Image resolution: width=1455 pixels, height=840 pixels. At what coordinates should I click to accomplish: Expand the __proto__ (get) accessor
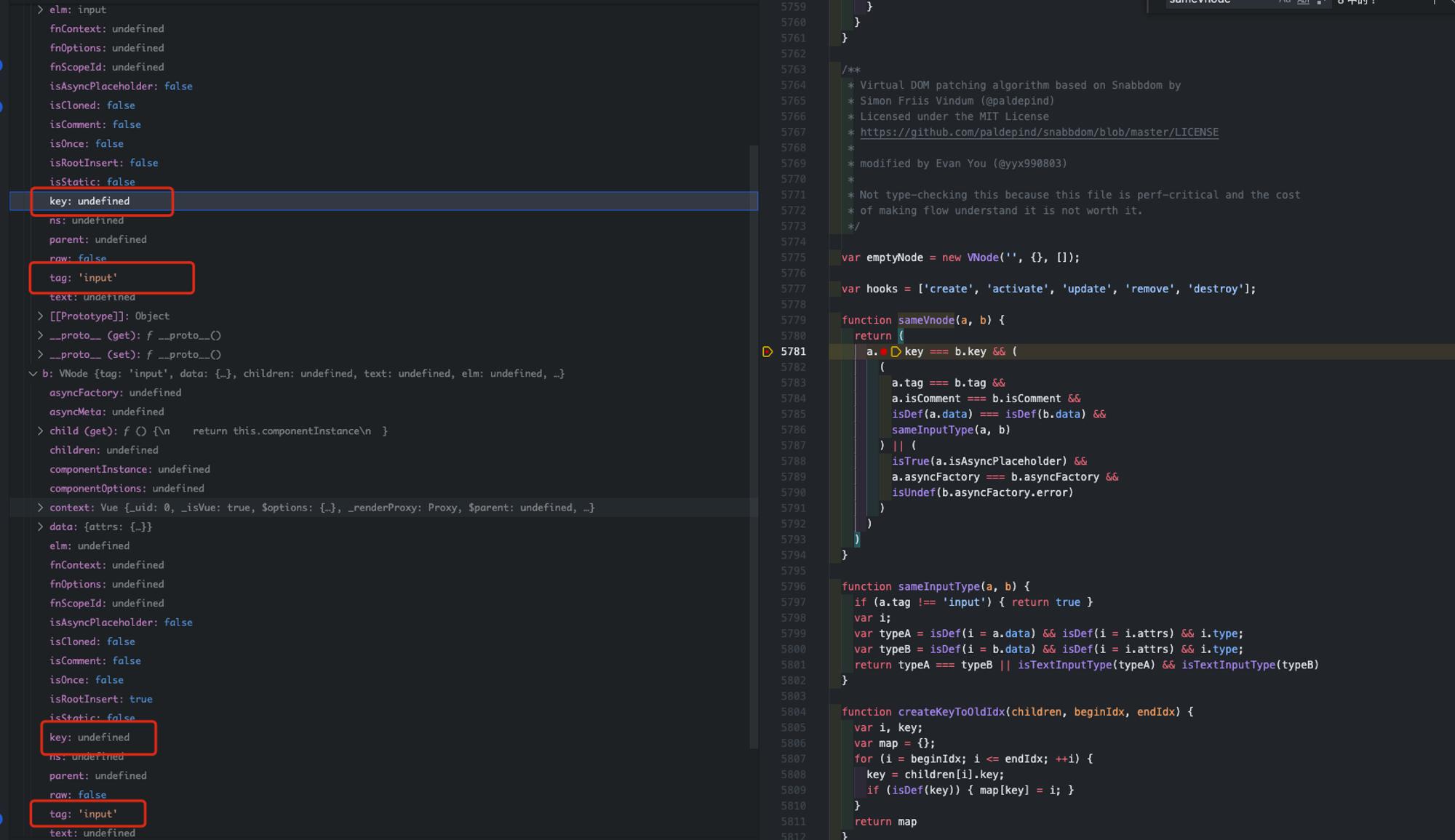point(41,335)
